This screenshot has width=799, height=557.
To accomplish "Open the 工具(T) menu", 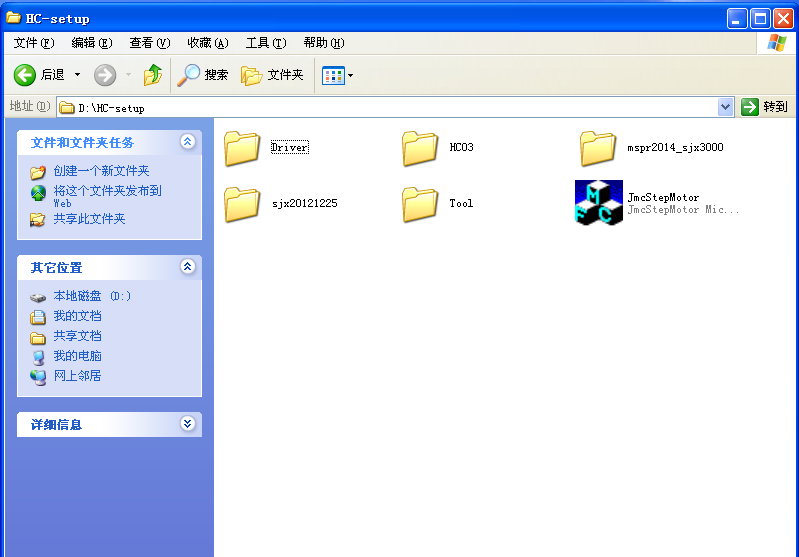I will [x=266, y=43].
